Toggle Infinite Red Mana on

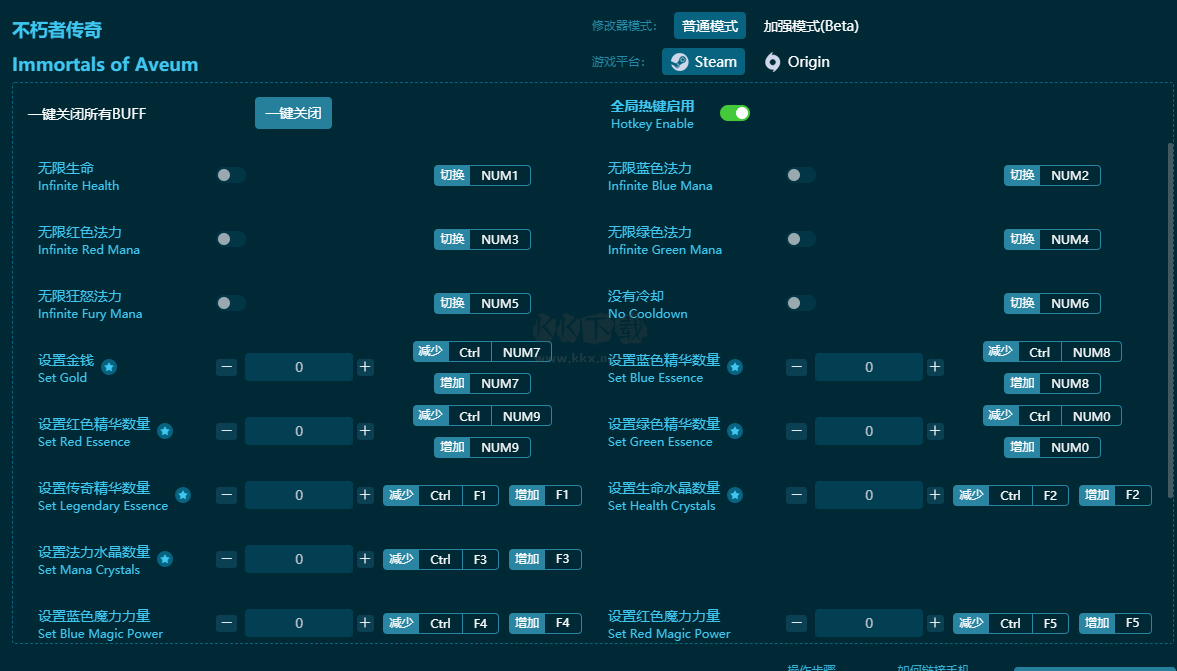231,239
